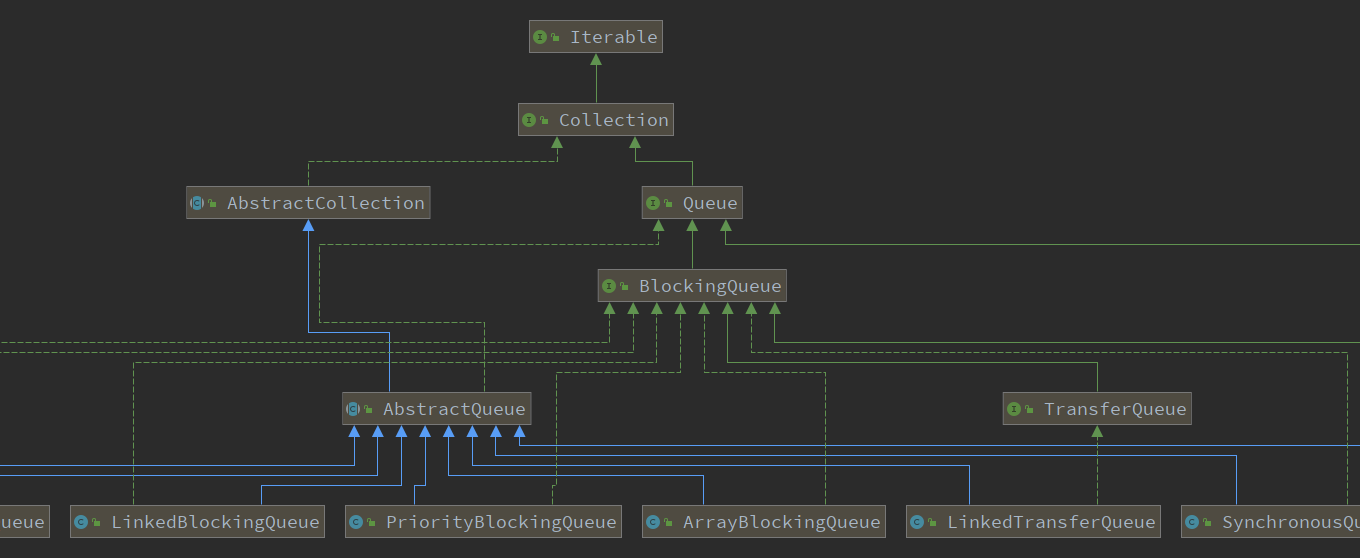Image resolution: width=1360 pixels, height=558 pixels.
Task: Click the class icon beside ArrayBlockingQueue
Action: coord(653,523)
